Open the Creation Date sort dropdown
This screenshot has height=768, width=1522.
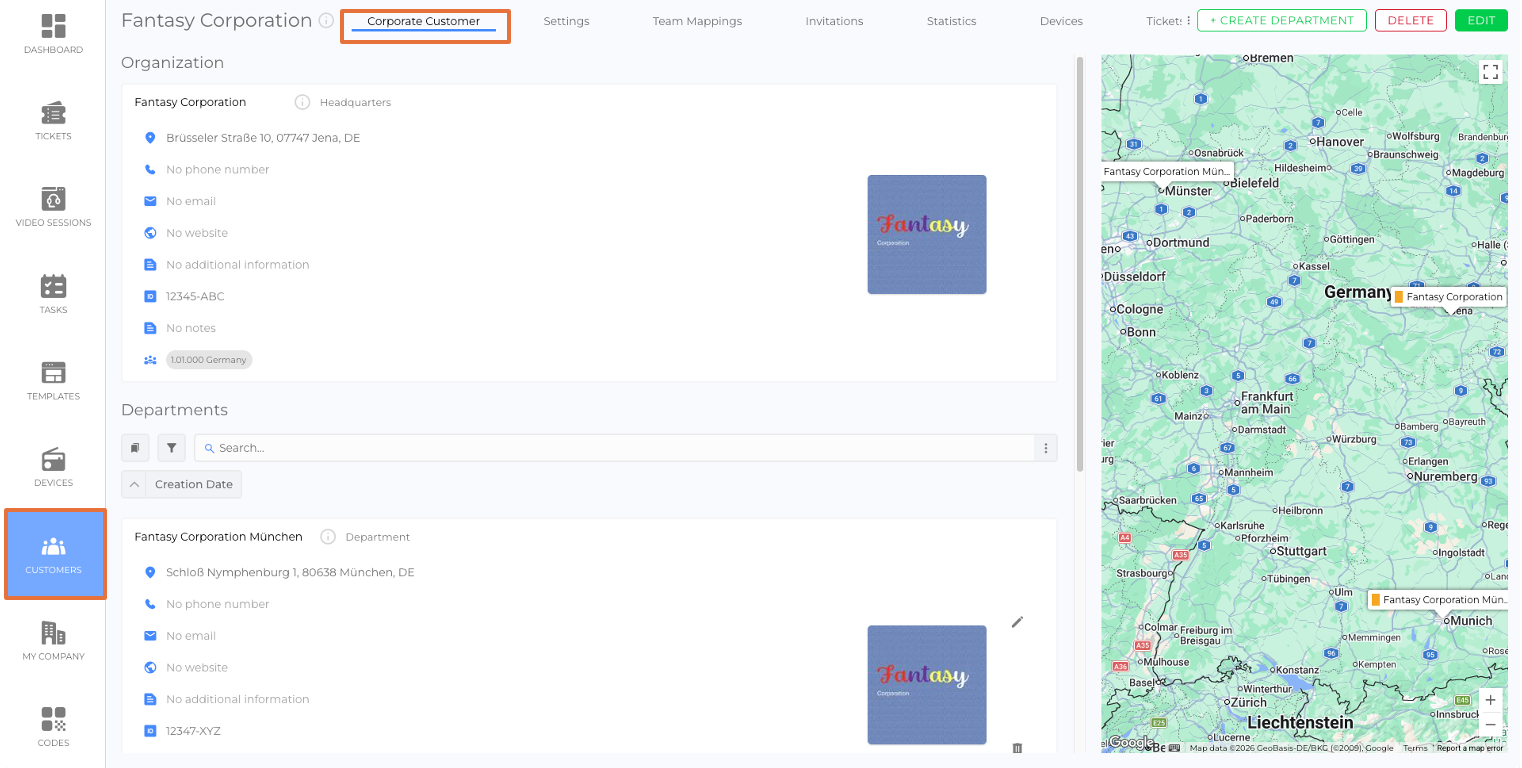point(194,484)
